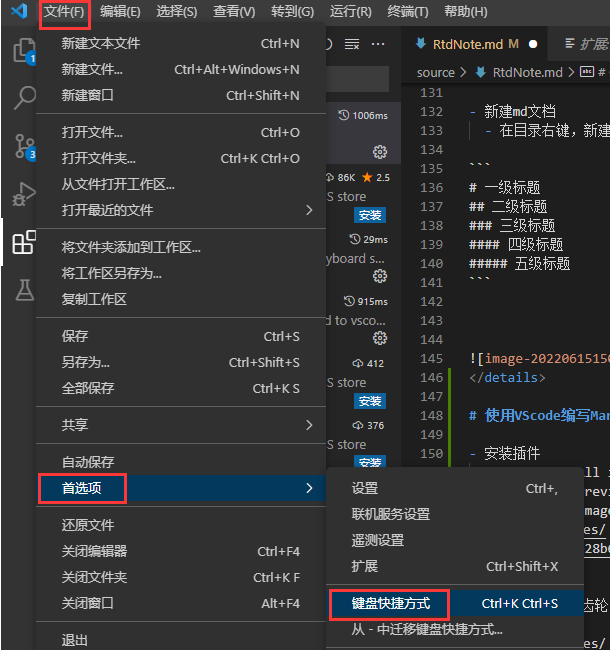Click line number 148 in editor

point(432,415)
